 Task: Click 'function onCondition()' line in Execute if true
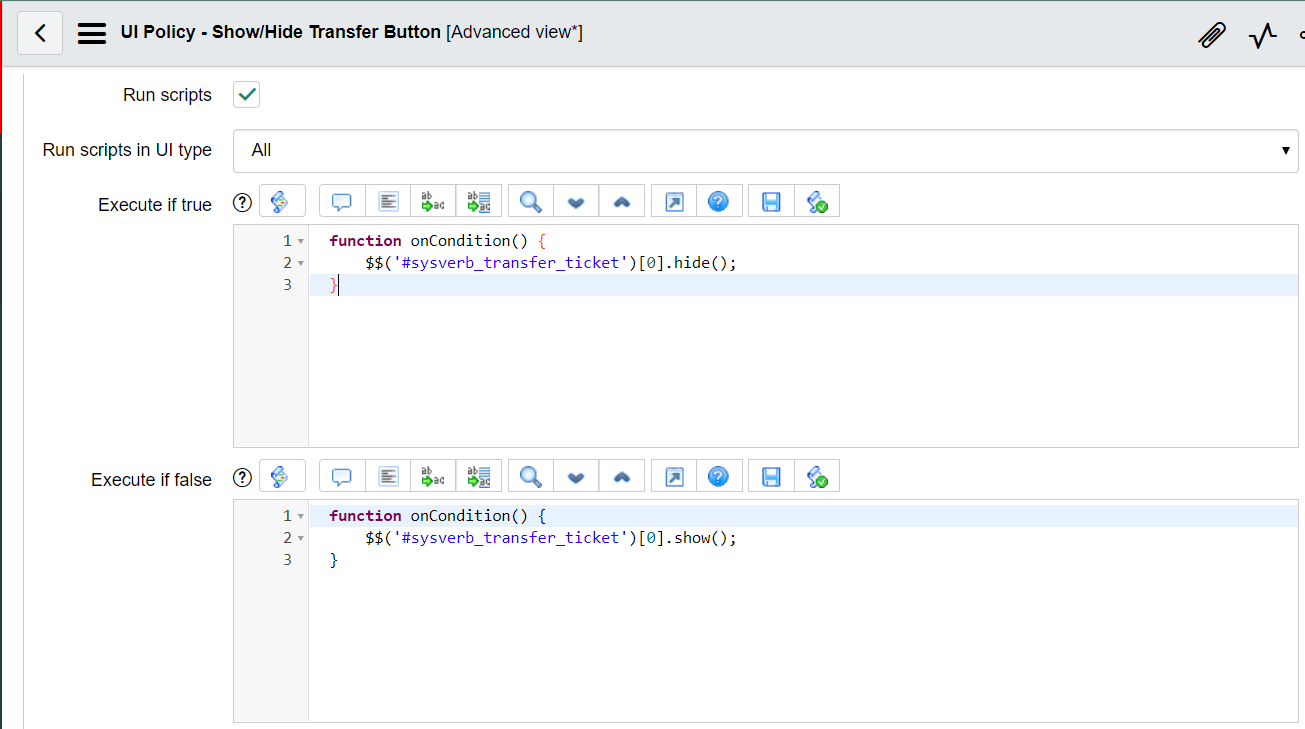438,241
